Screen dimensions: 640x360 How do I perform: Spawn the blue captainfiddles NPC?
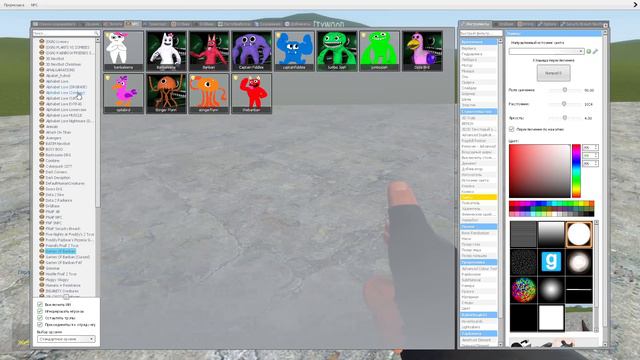click(x=294, y=51)
